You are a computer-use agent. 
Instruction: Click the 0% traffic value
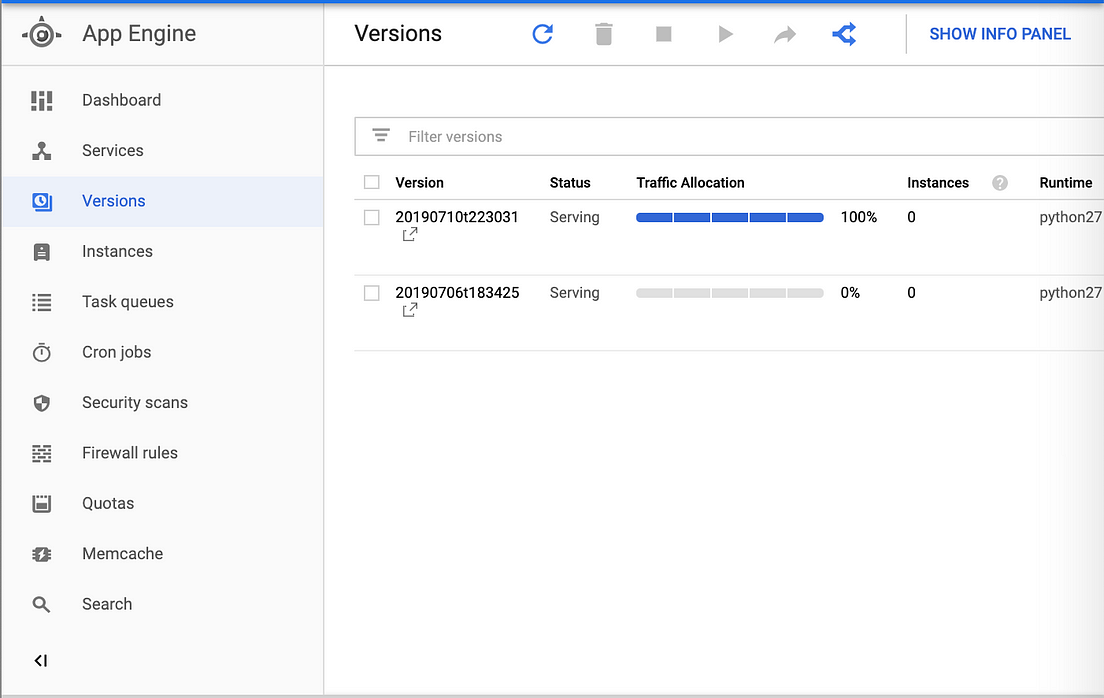[850, 292]
